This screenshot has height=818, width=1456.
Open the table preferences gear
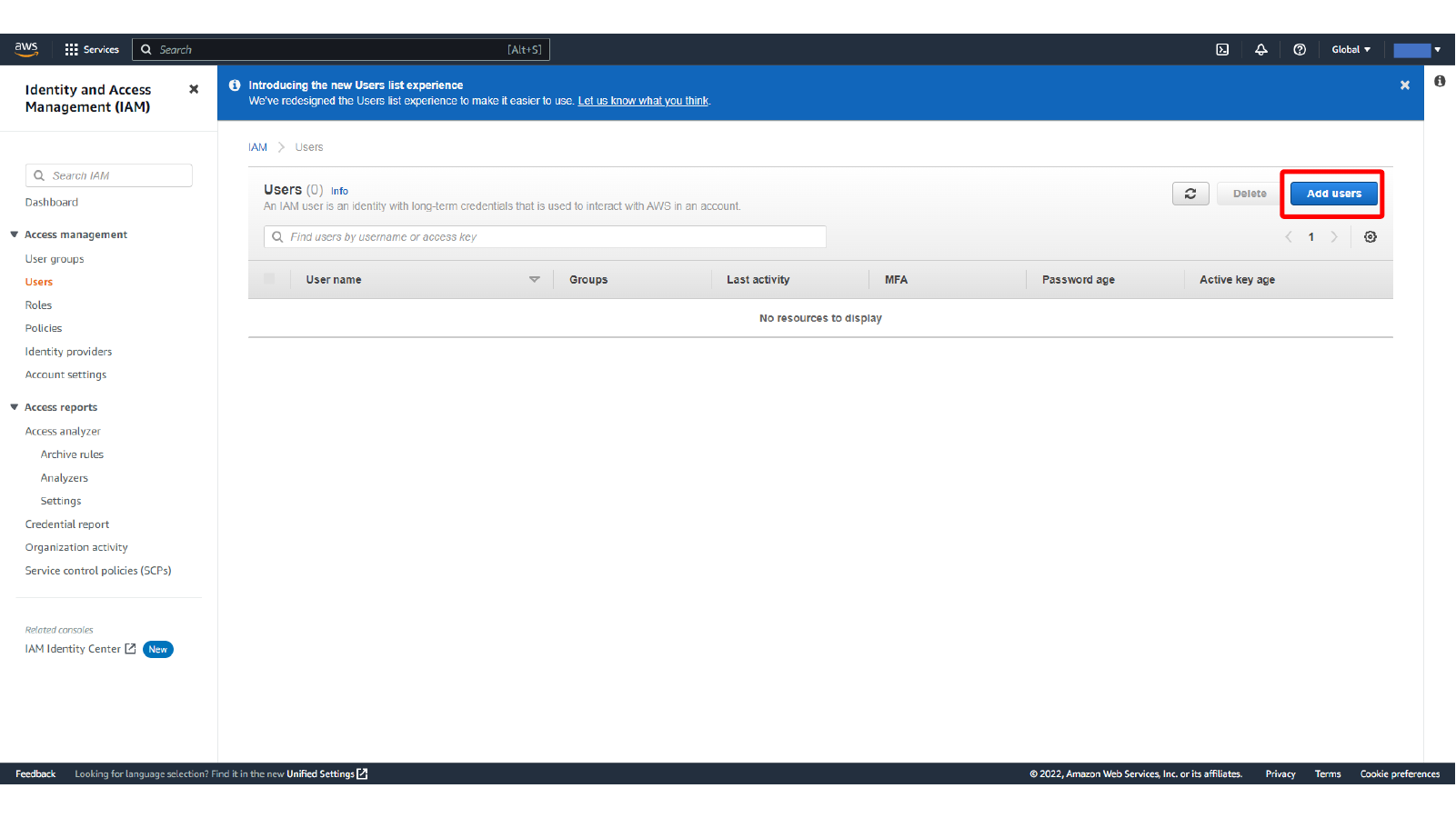click(1371, 237)
